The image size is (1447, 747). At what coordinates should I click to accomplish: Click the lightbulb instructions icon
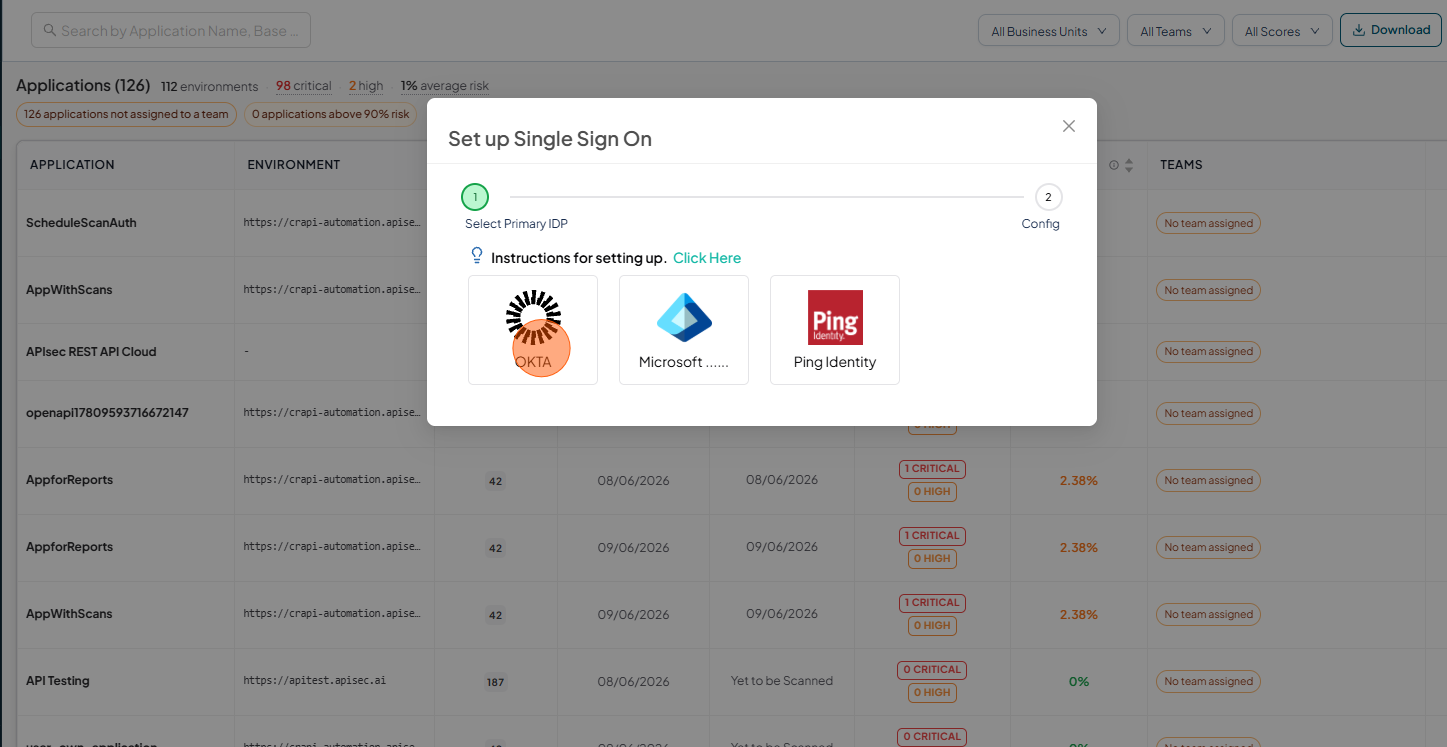click(477, 256)
